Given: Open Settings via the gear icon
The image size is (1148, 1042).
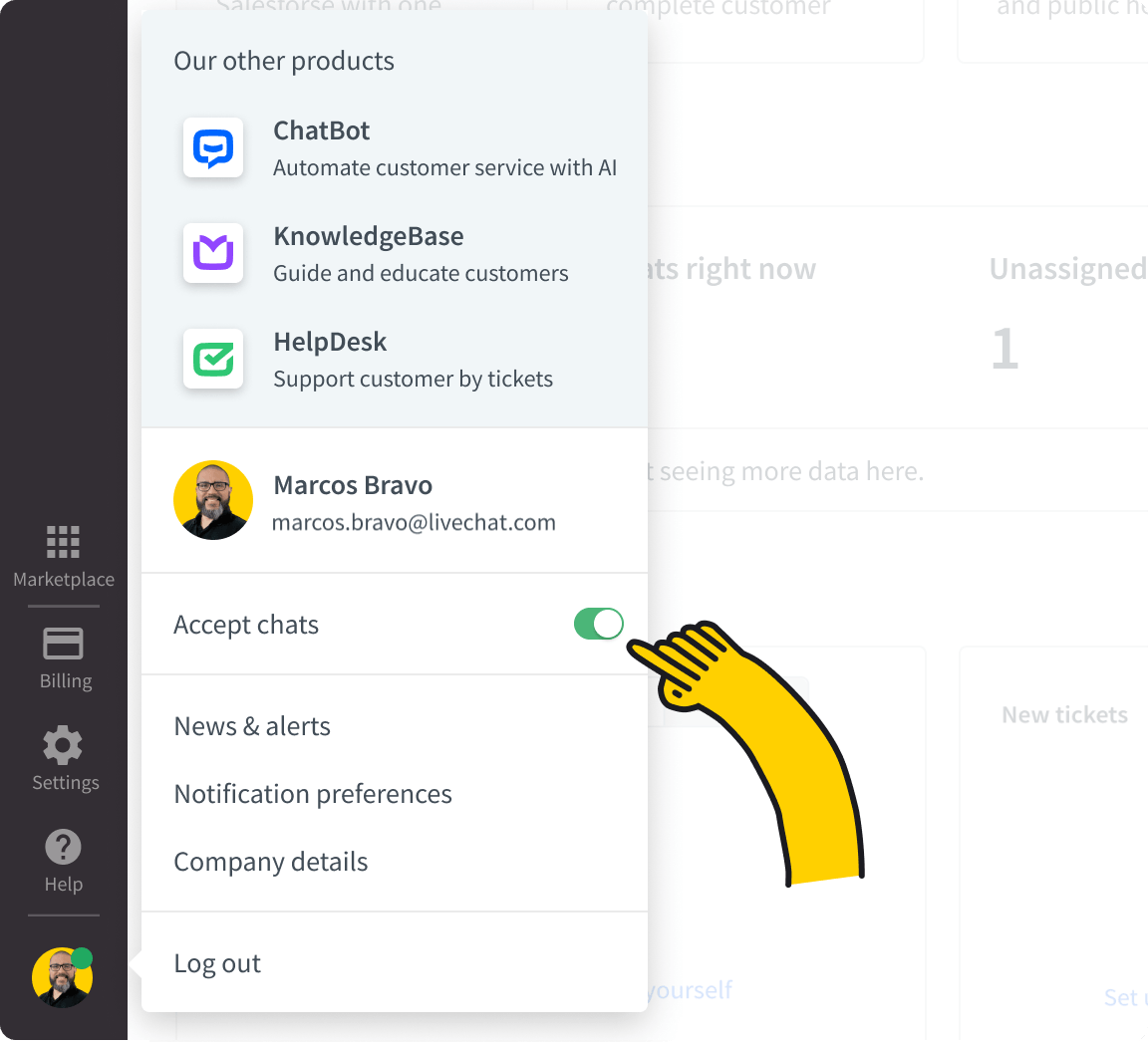Looking at the screenshot, I should click(63, 745).
